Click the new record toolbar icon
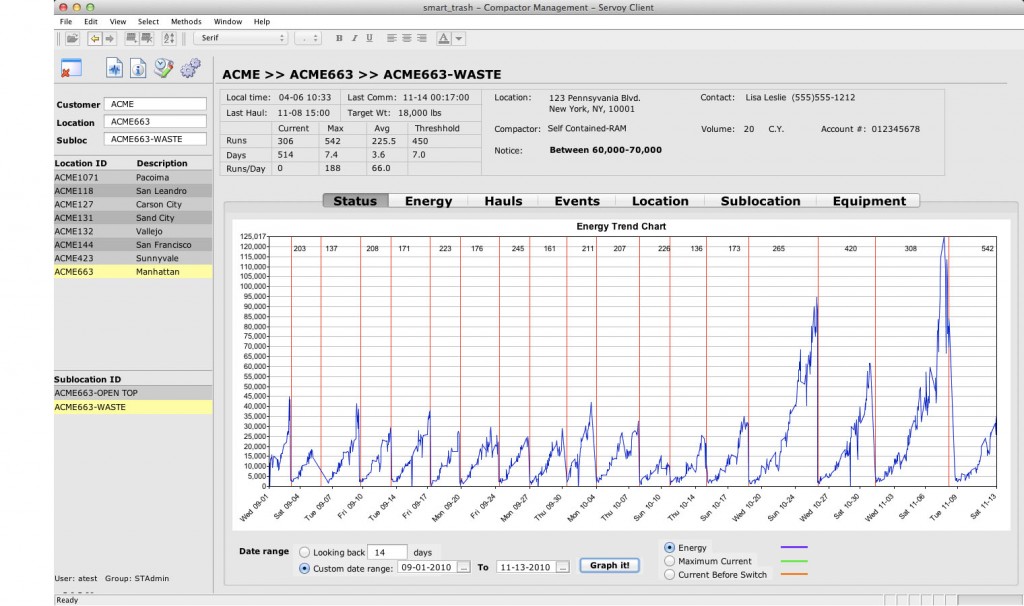1024x606 pixels. (131, 39)
